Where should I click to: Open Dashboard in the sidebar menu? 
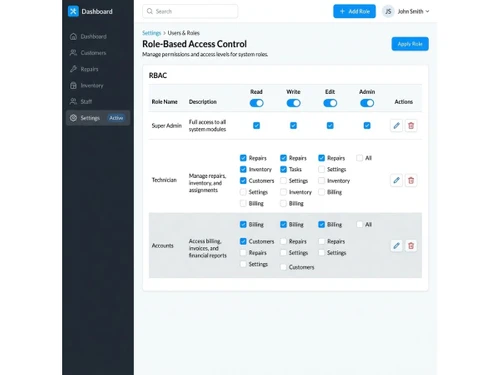pos(98,36)
